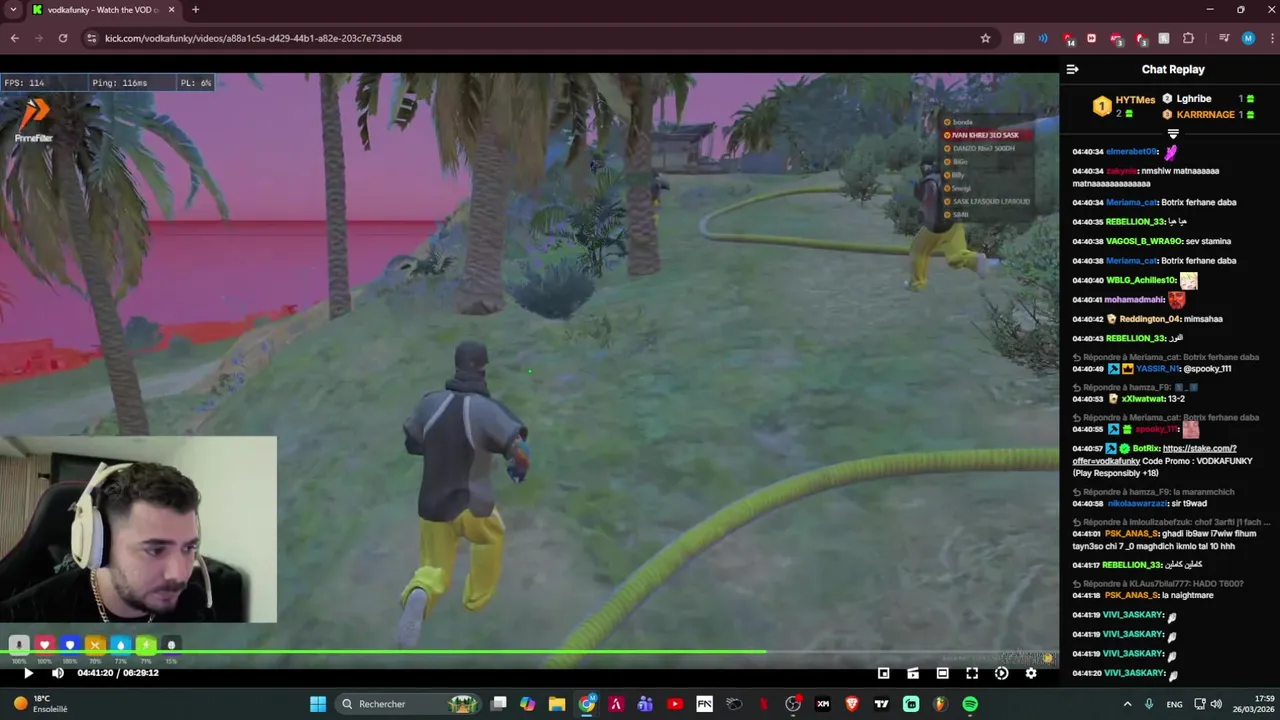This screenshot has width=1280, height=720.
Task: Open the XM app on taskbar
Action: tap(823, 704)
